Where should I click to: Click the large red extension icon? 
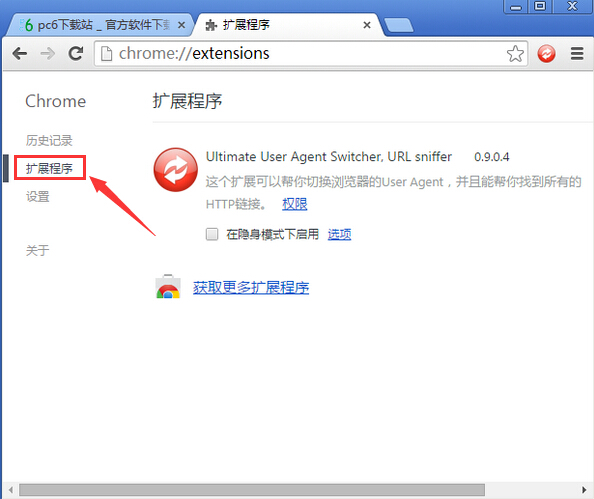pos(175,169)
